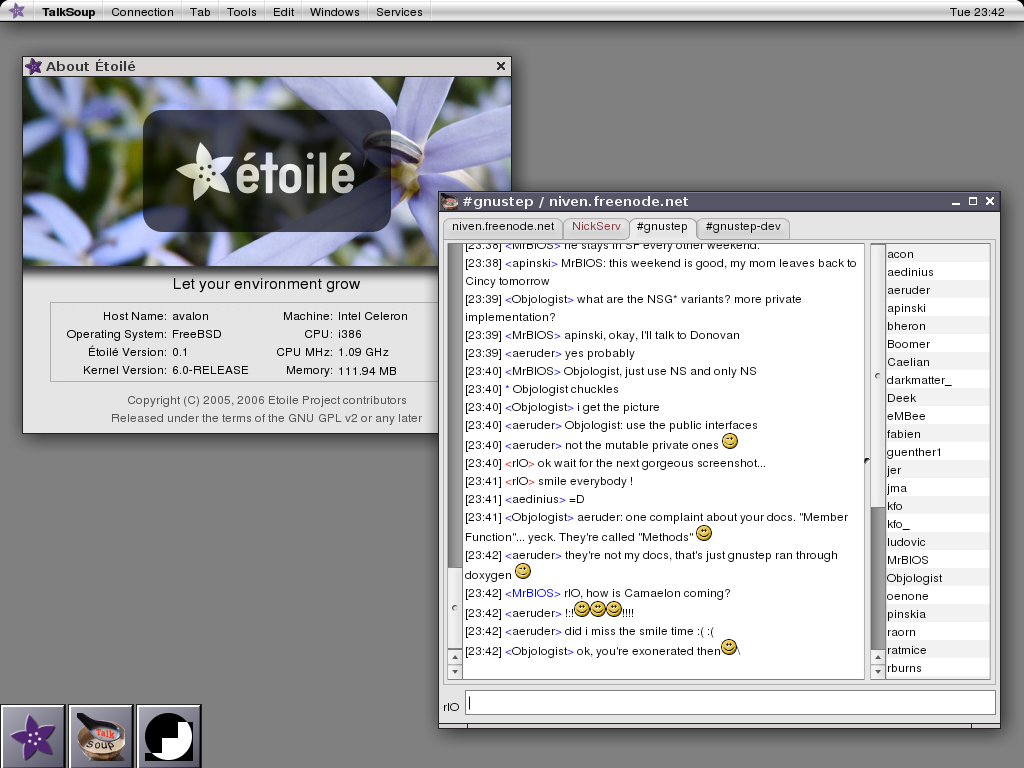Expand the Services menu

[399, 12]
